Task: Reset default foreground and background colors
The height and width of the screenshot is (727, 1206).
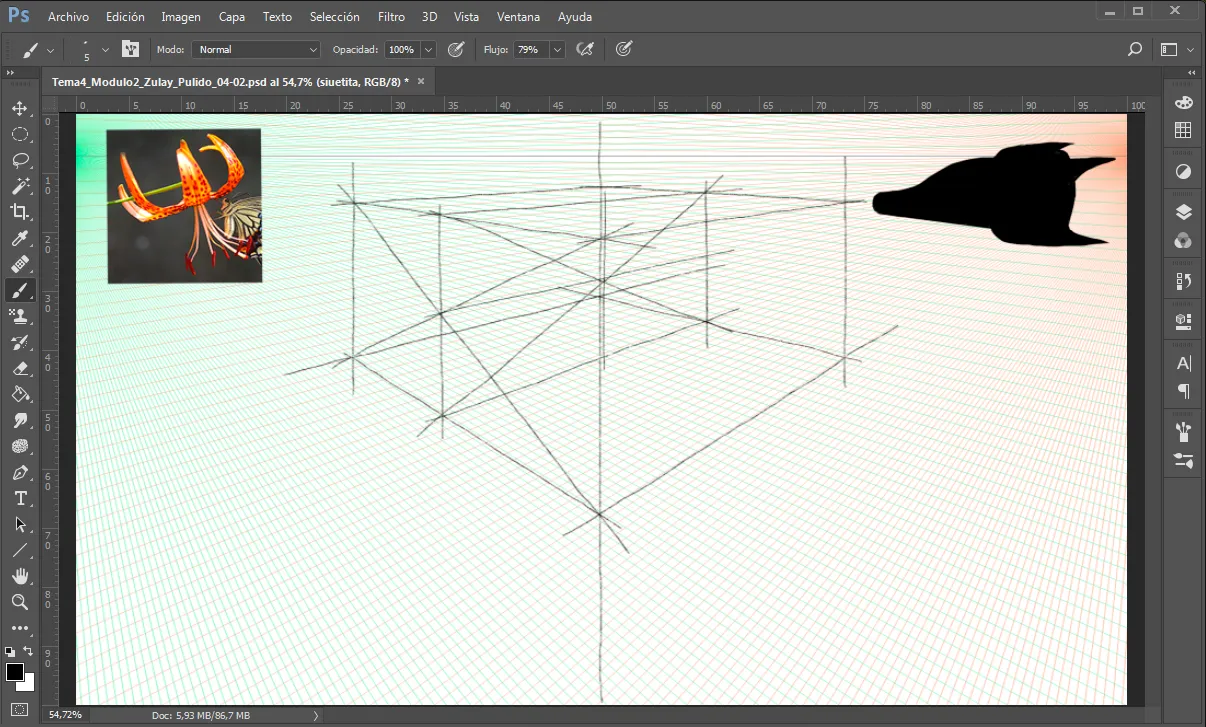Action: tap(10, 651)
